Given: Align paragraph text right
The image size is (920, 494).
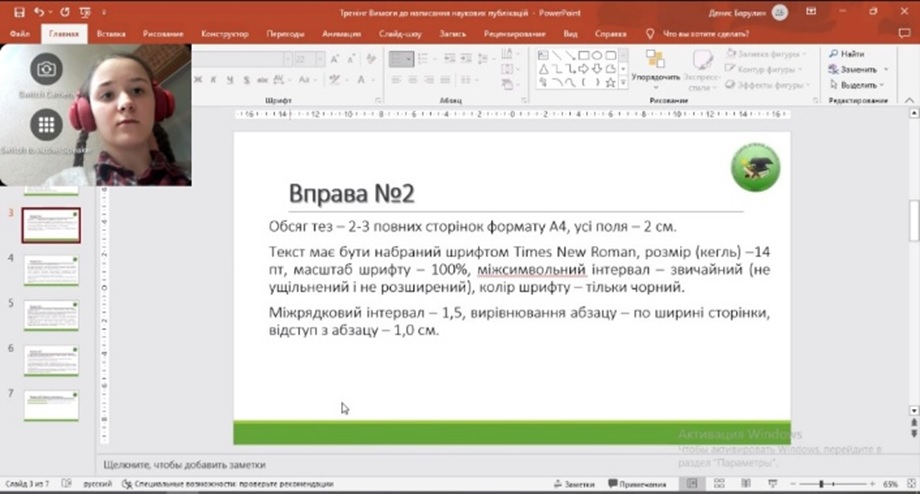Looking at the screenshot, I should (x=429, y=79).
